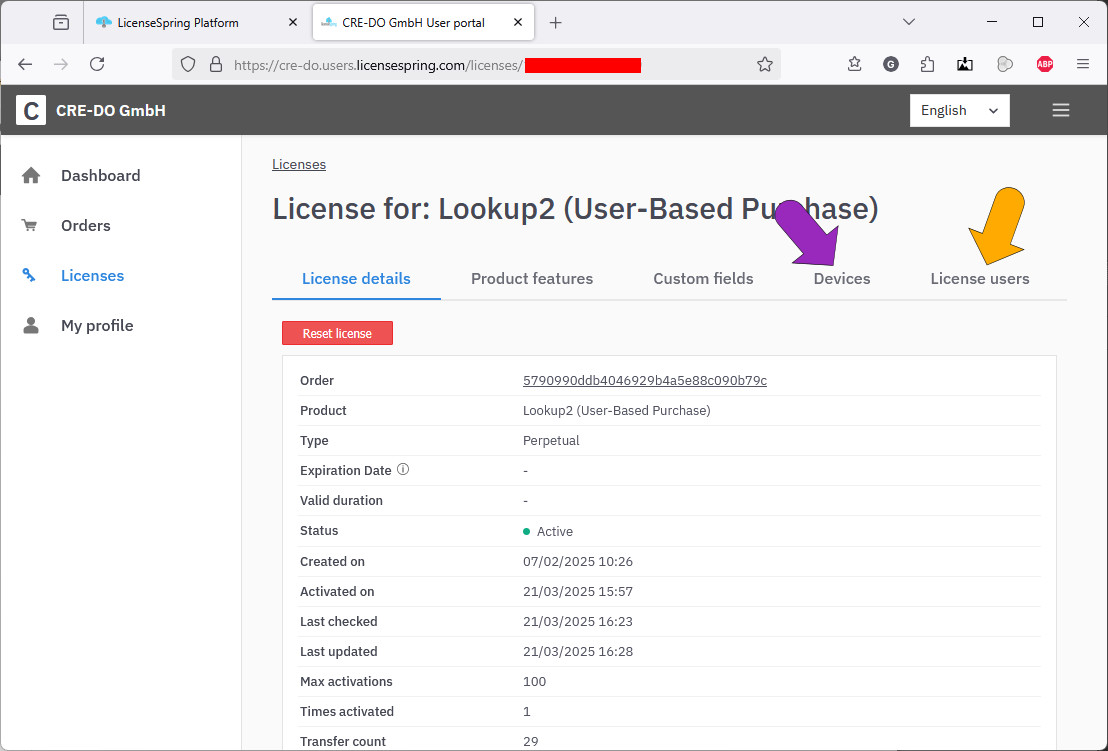1108x751 pixels.
Task: Click the Grammarly G extension icon
Action: click(x=890, y=64)
